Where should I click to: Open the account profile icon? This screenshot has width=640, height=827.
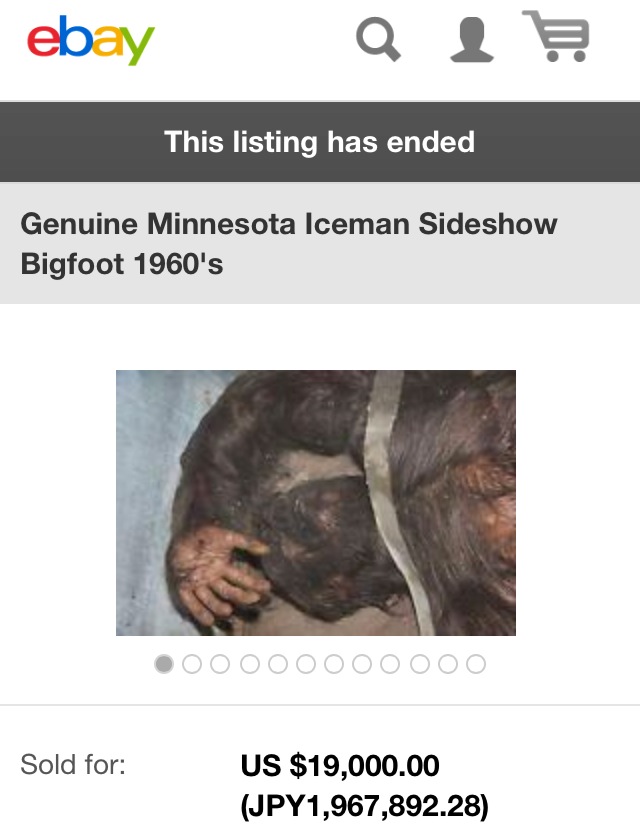pos(472,40)
